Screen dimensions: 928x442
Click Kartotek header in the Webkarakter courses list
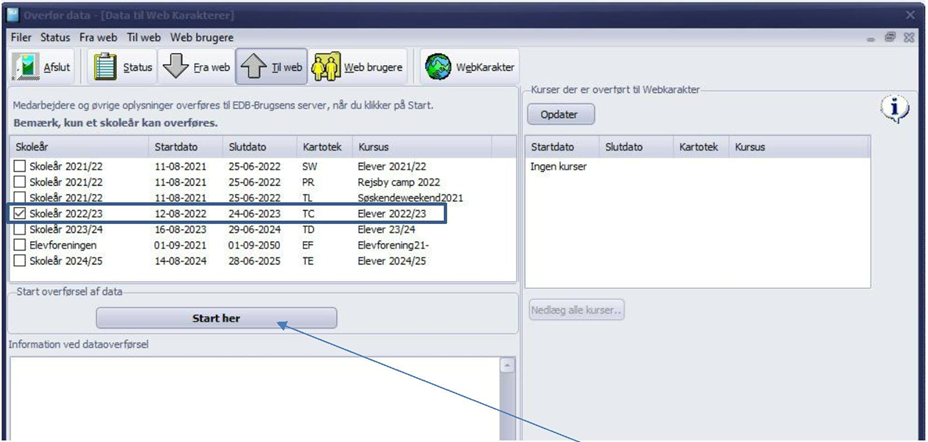[x=701, y=147]
